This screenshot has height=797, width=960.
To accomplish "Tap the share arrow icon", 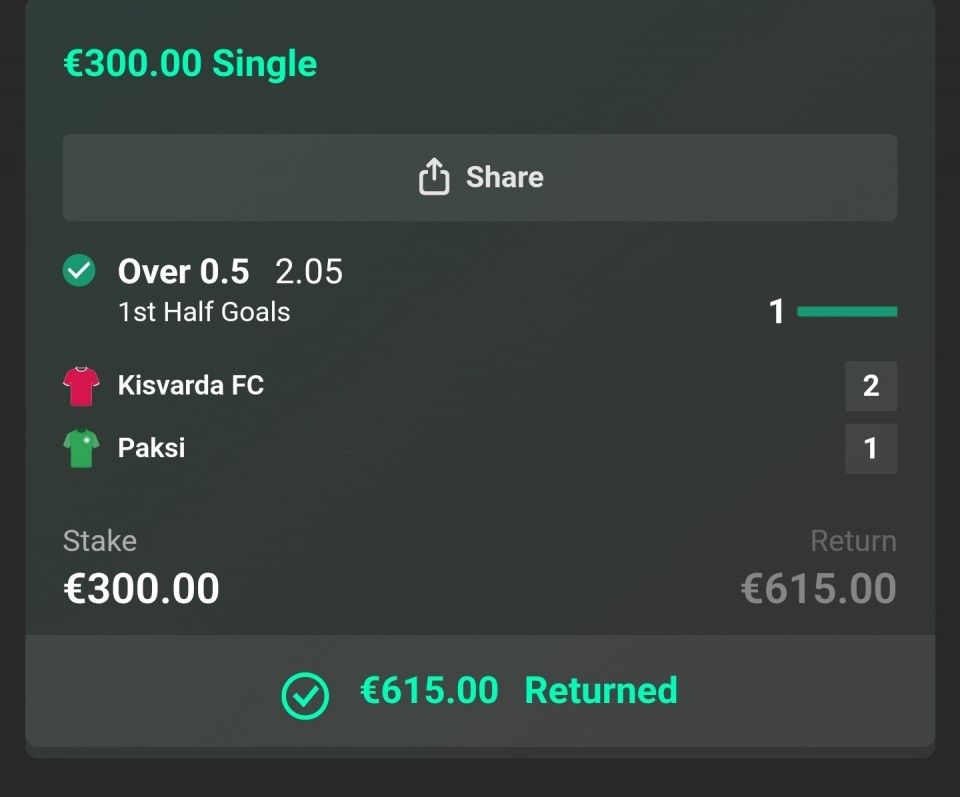I will [x=433, y=178].
